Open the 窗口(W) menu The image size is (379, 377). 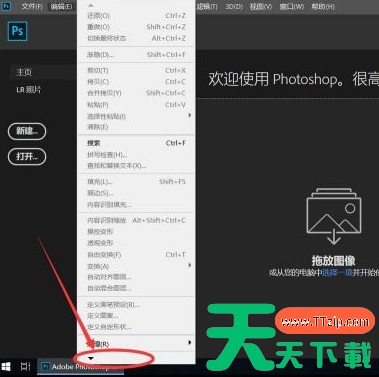(292, 6)
